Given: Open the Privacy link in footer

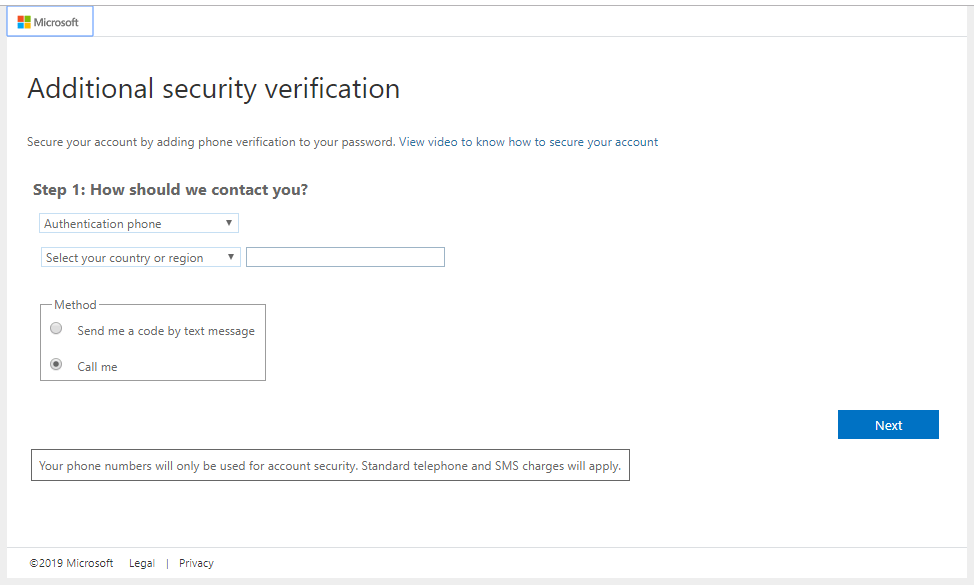Looking at the screenshot, I should coord(196,563).
